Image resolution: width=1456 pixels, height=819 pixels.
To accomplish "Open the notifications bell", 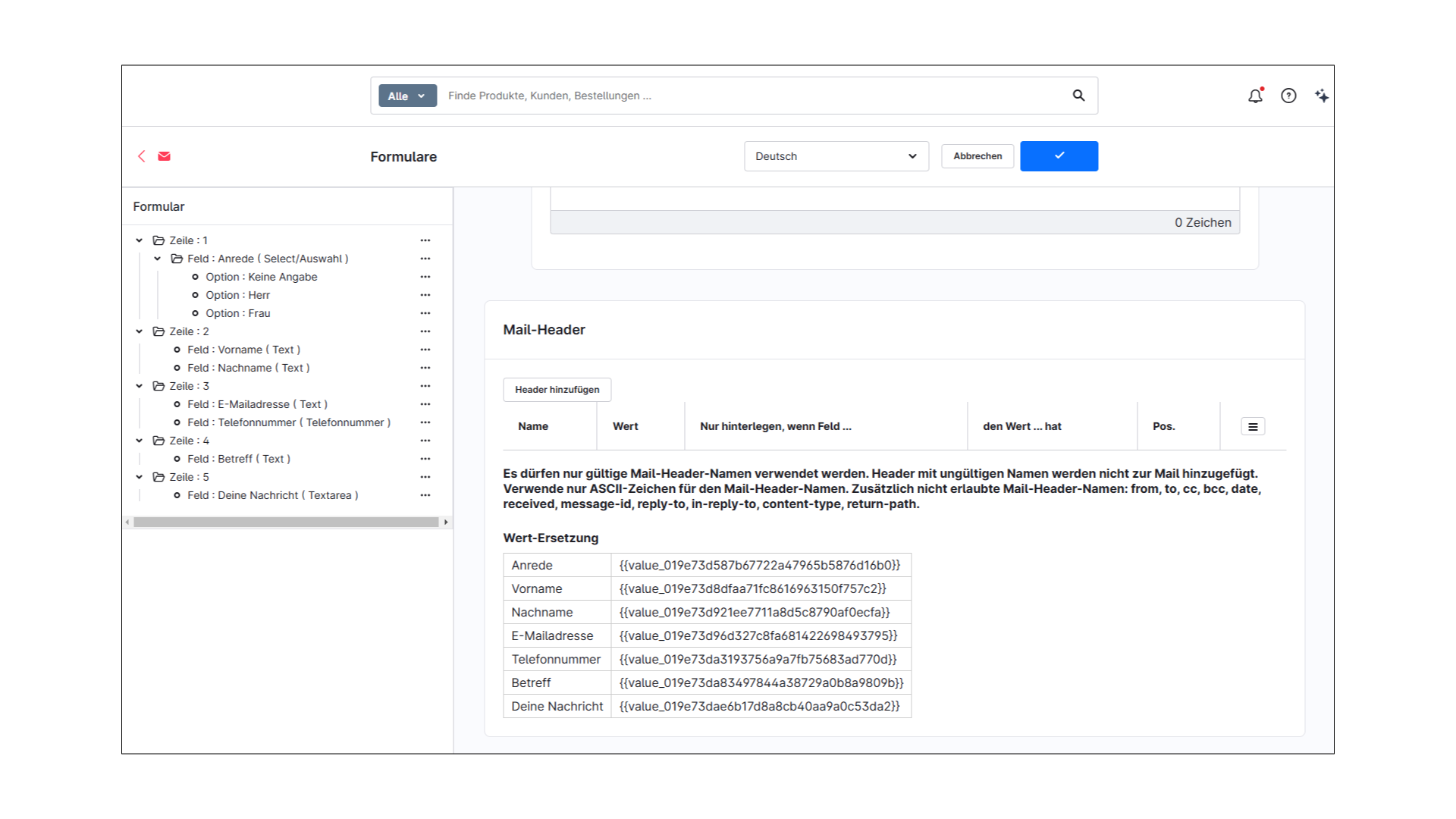I will (x=1255, y=96).
